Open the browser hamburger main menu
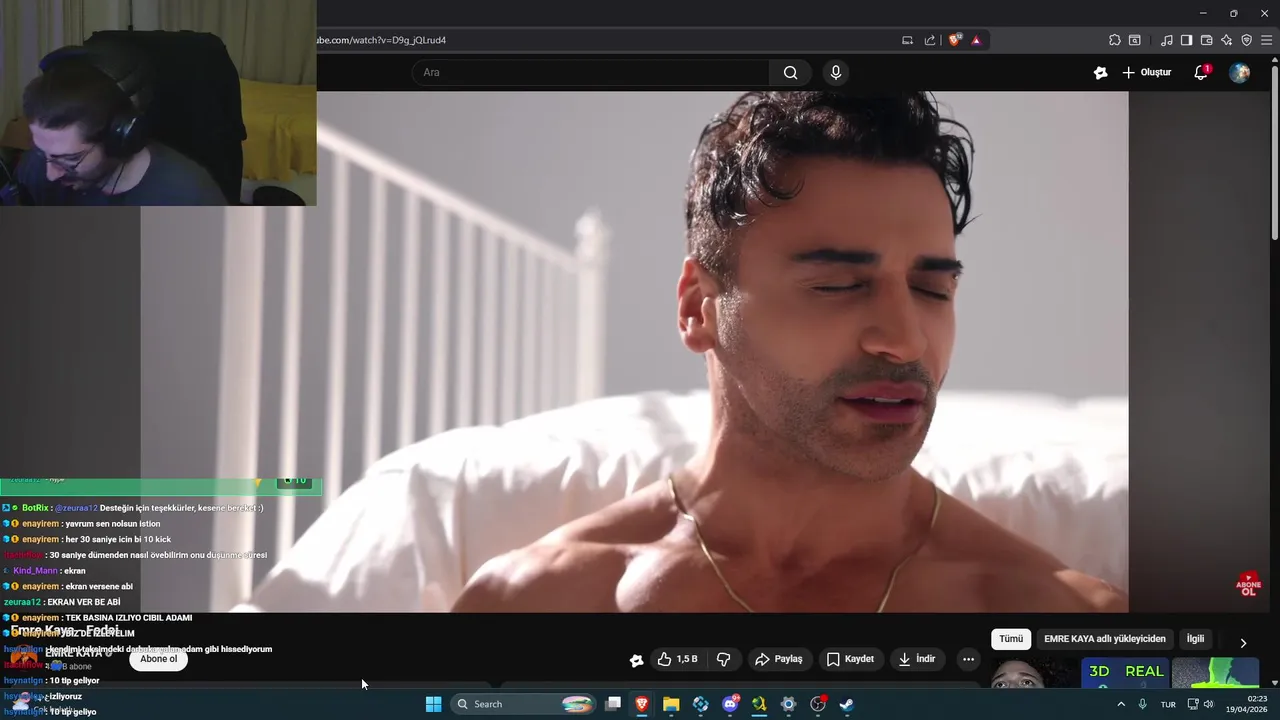 pos(1267,40)
